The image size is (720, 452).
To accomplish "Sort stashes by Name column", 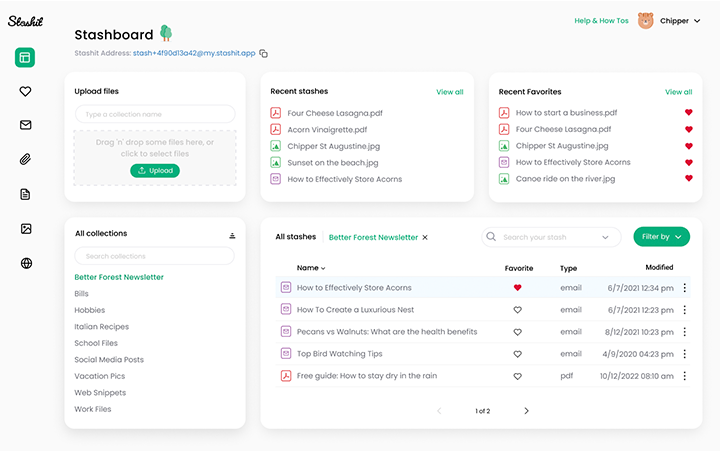I will pyautogui.click(x=311, y=268).
